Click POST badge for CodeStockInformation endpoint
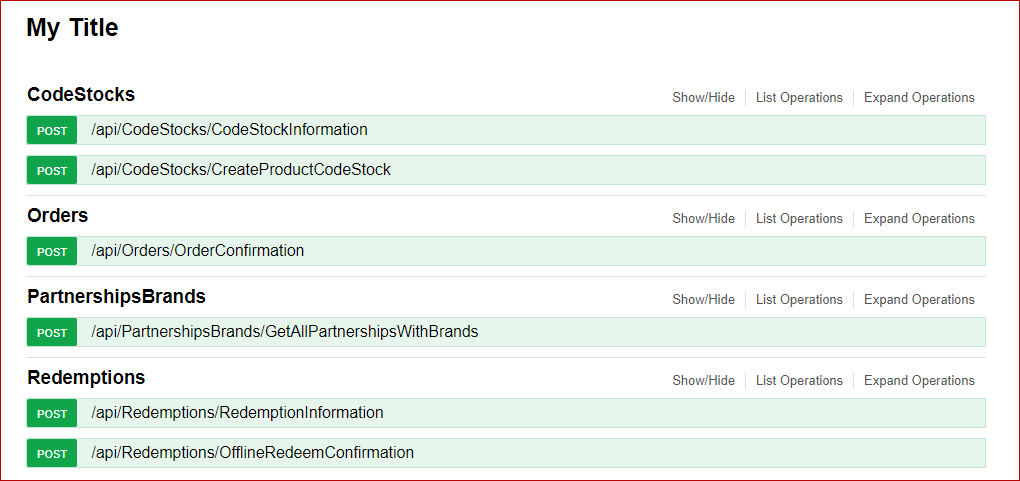 [52, 130]
